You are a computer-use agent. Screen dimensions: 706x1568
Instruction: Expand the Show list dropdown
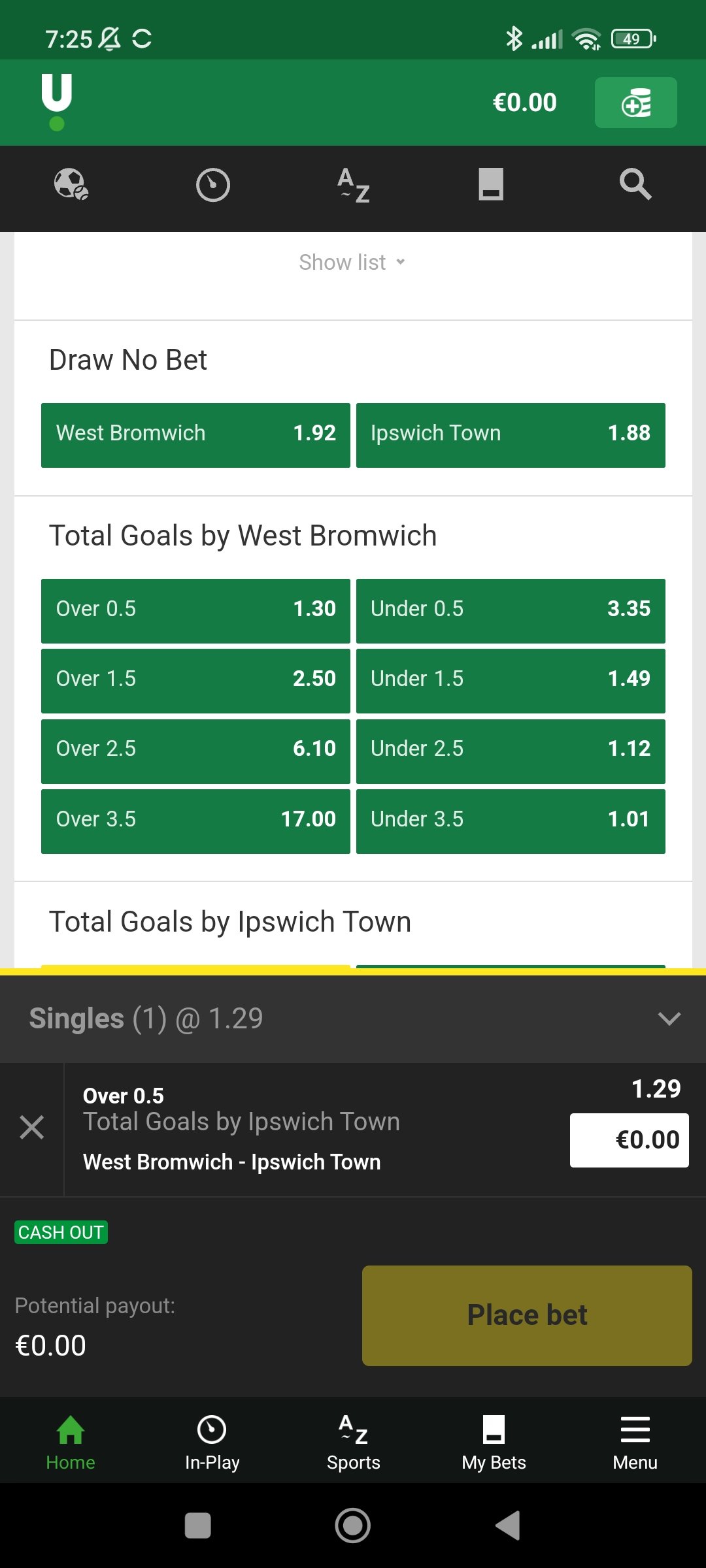point(352,262)
